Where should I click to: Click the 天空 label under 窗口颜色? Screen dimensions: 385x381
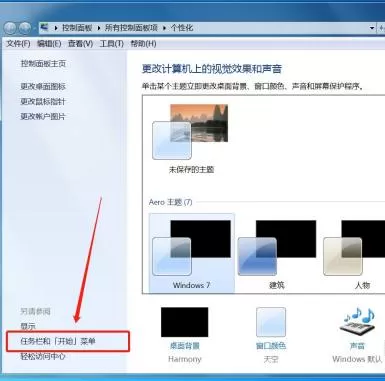(271, 359)
